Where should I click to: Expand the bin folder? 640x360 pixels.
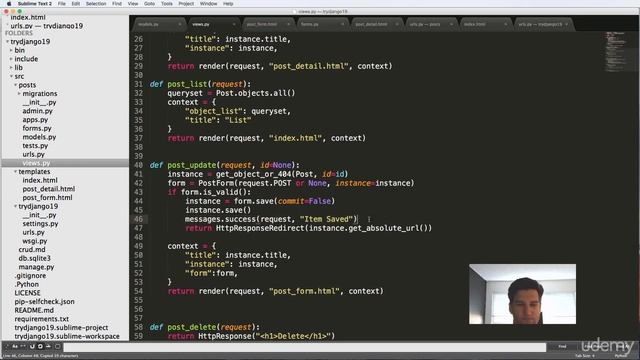[11, 50]
